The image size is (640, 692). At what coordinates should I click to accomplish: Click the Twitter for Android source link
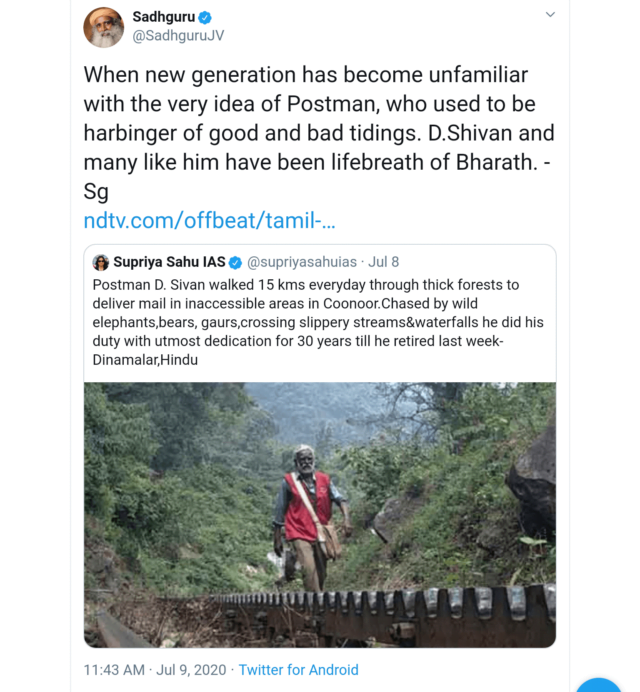coord(298,670)
